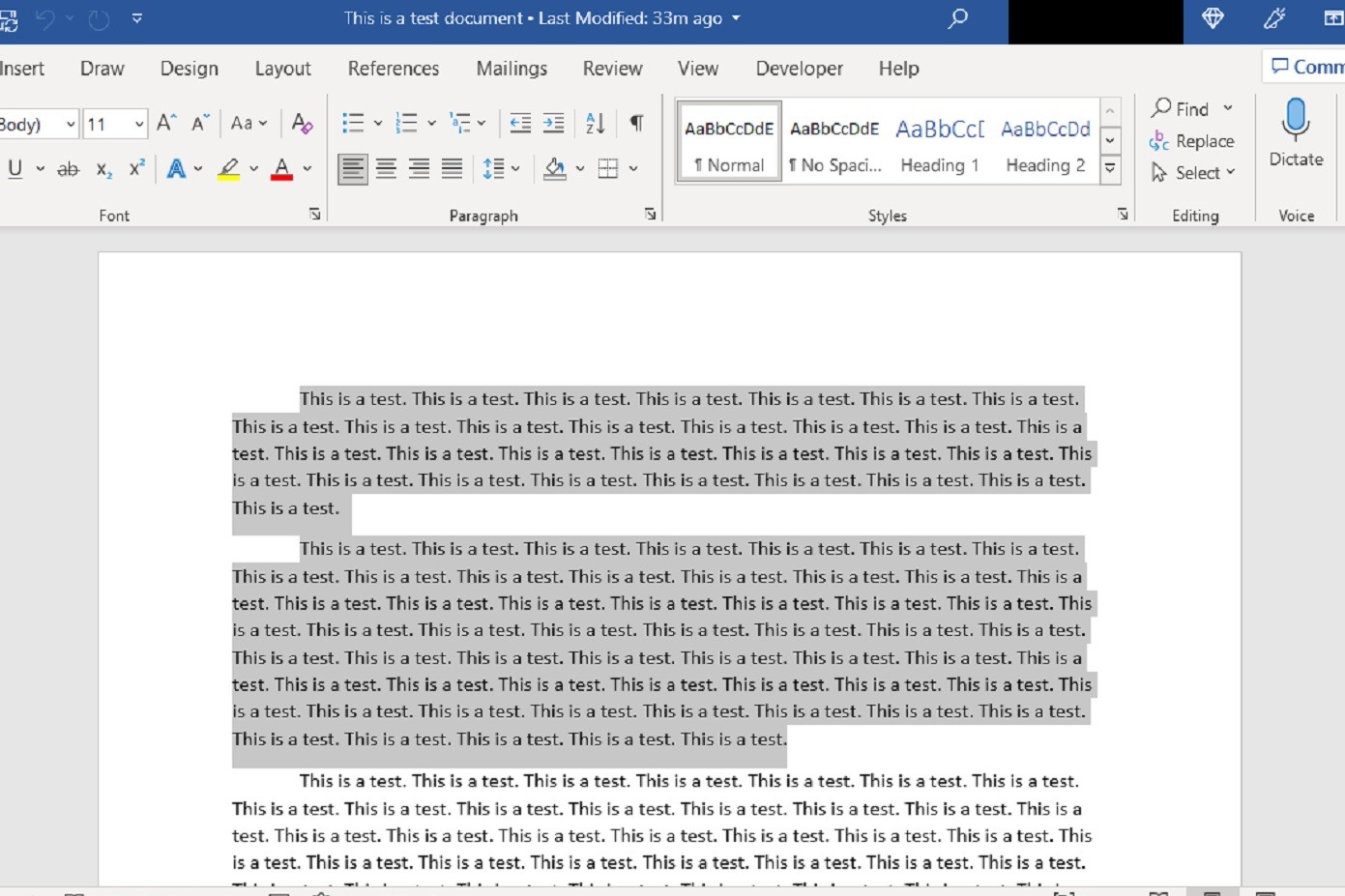Apply Heading 1 style
Image resolution: width=1345 pixels, height=896 pixels.
[x=940, y=143]
